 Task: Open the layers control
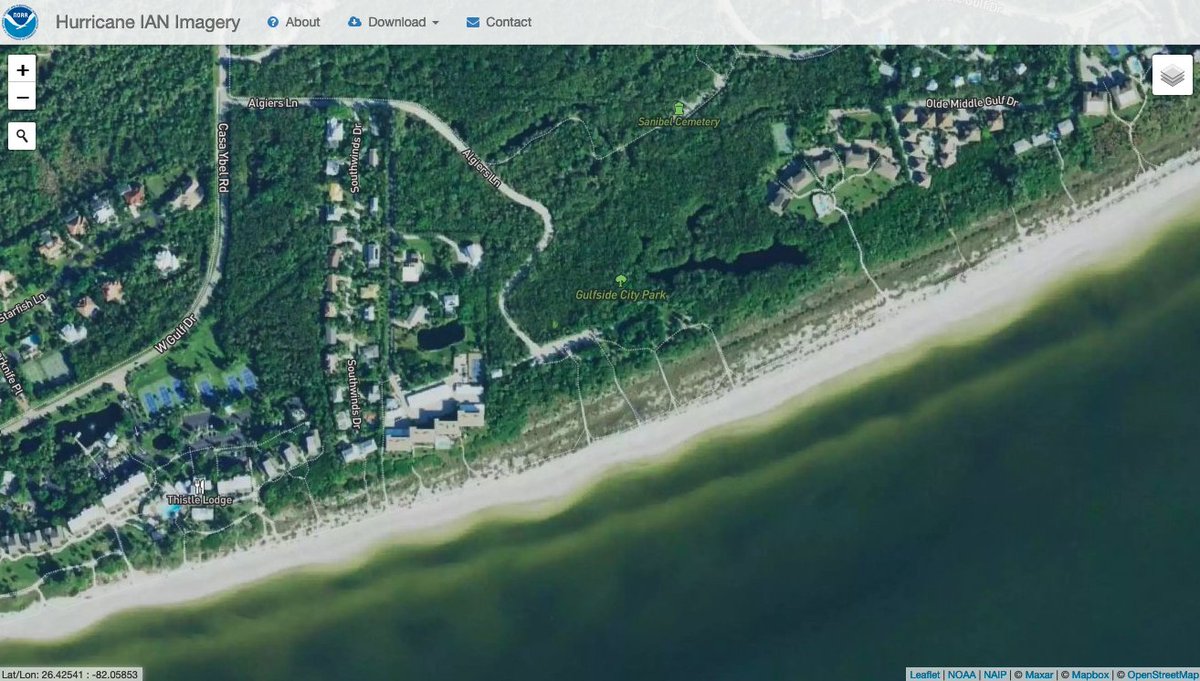pos(1172,75)
